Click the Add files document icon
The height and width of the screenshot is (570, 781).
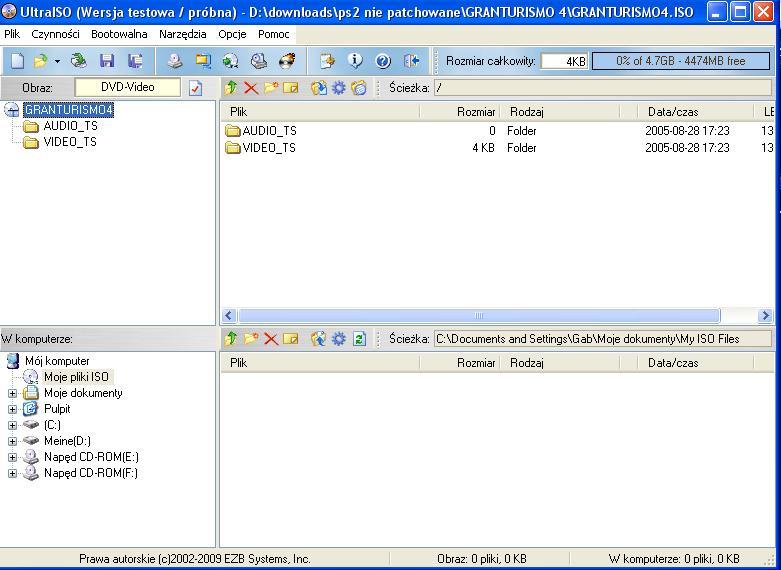coord(327,61)
